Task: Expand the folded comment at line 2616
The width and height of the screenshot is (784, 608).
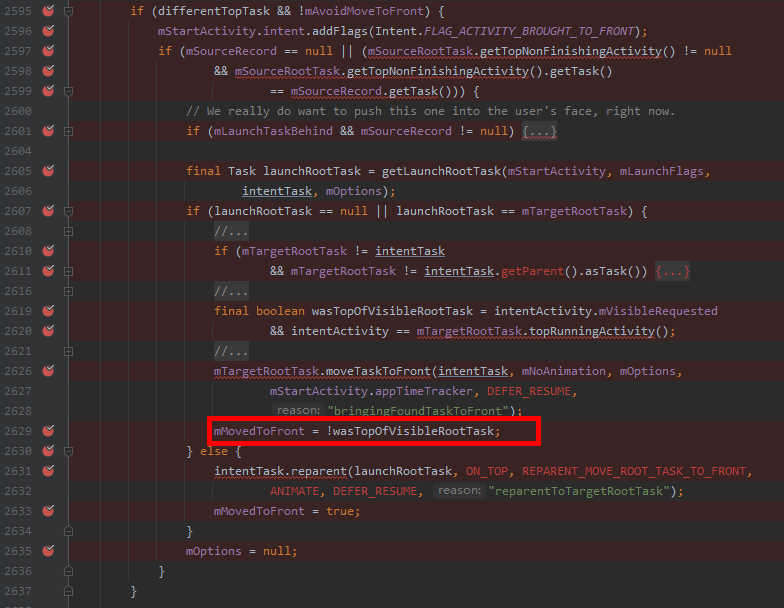Action: click(x=68, y=291)
